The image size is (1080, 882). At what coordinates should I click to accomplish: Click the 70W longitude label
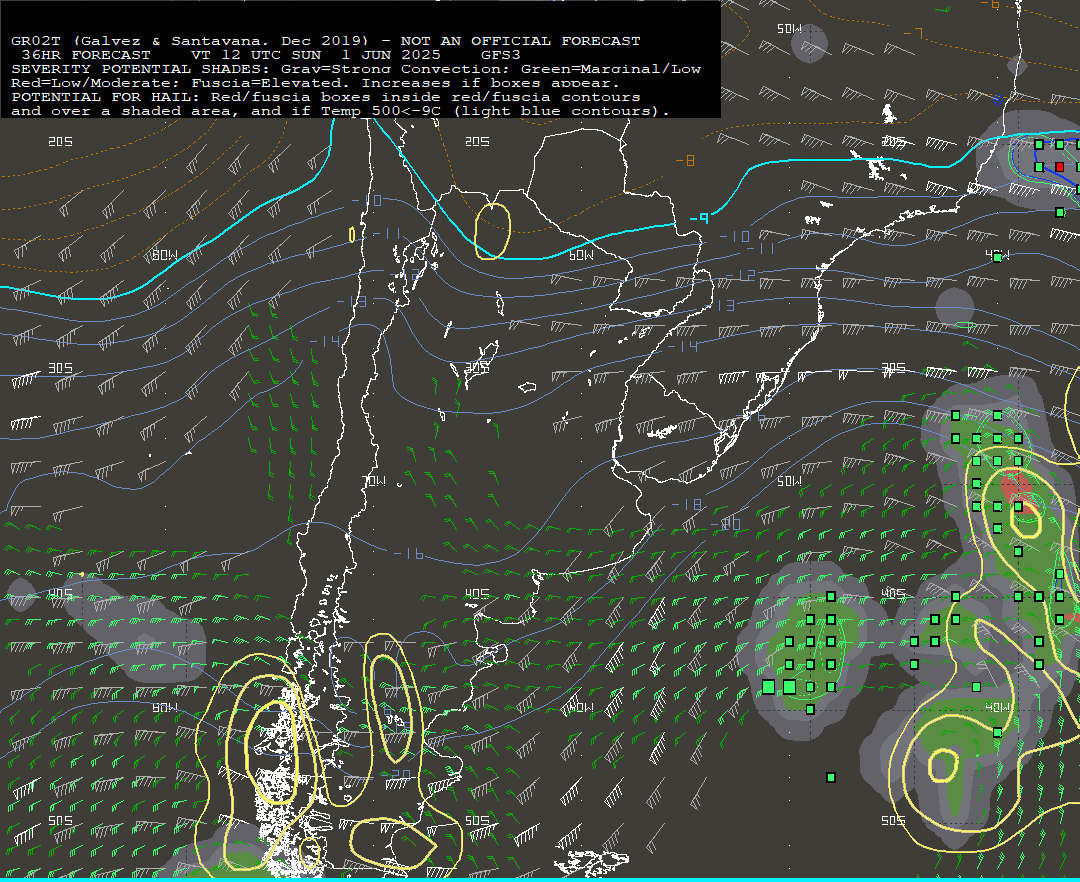pos(374,481)
